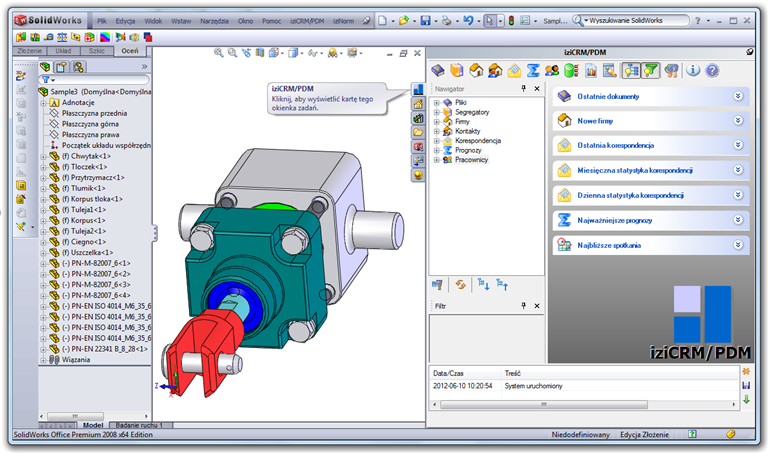The height and width of the screenshot is (453, 768).
Task: Toggle the filter funnel panel button
Action: point(650,71)
